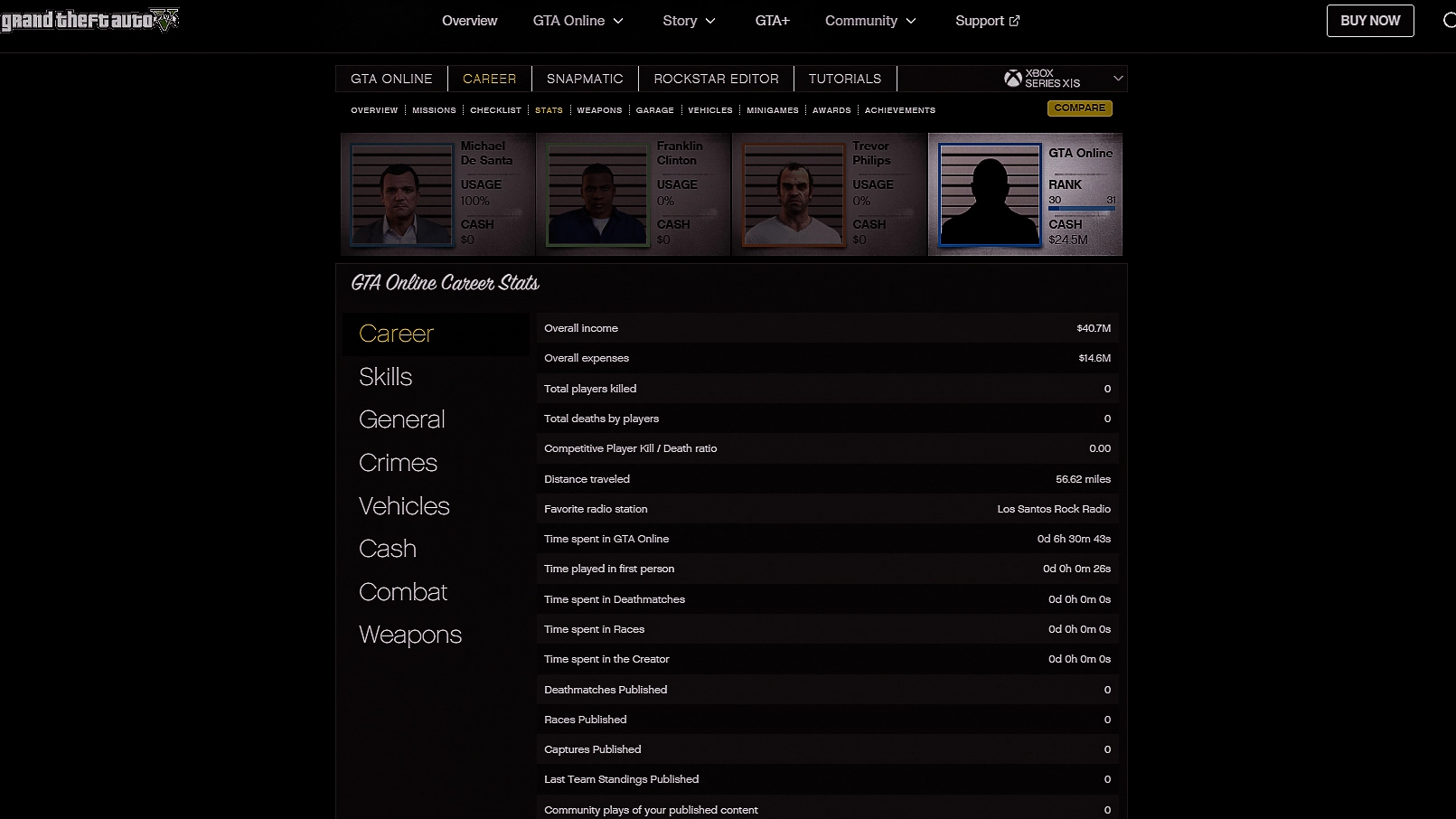Select the AWARDS sub-tab
The height and width of the screenshot is (819, 1456).
pos(831,110)
